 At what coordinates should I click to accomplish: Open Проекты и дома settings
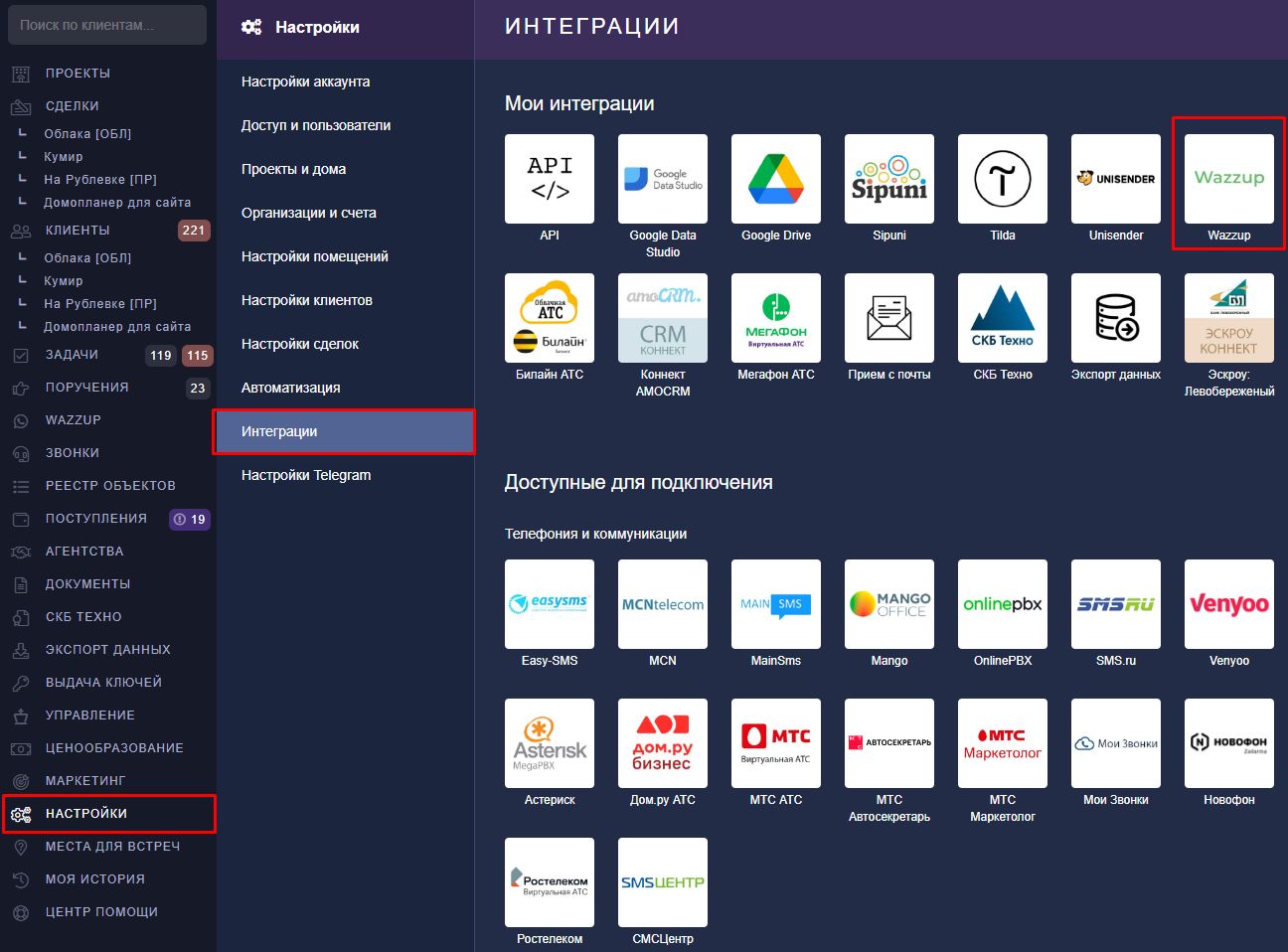tap(345, 169)
